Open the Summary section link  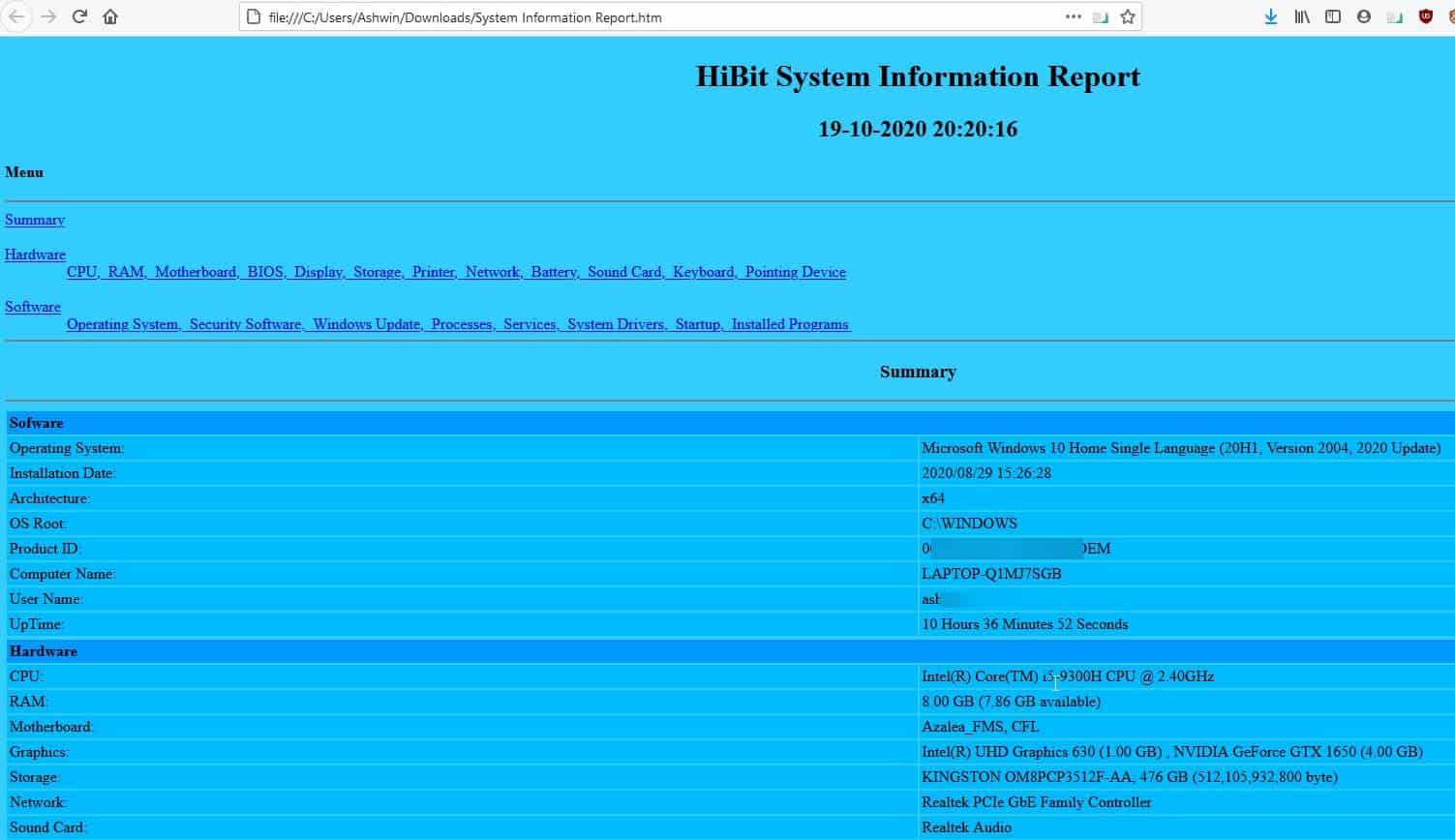(x=34, y=220)
